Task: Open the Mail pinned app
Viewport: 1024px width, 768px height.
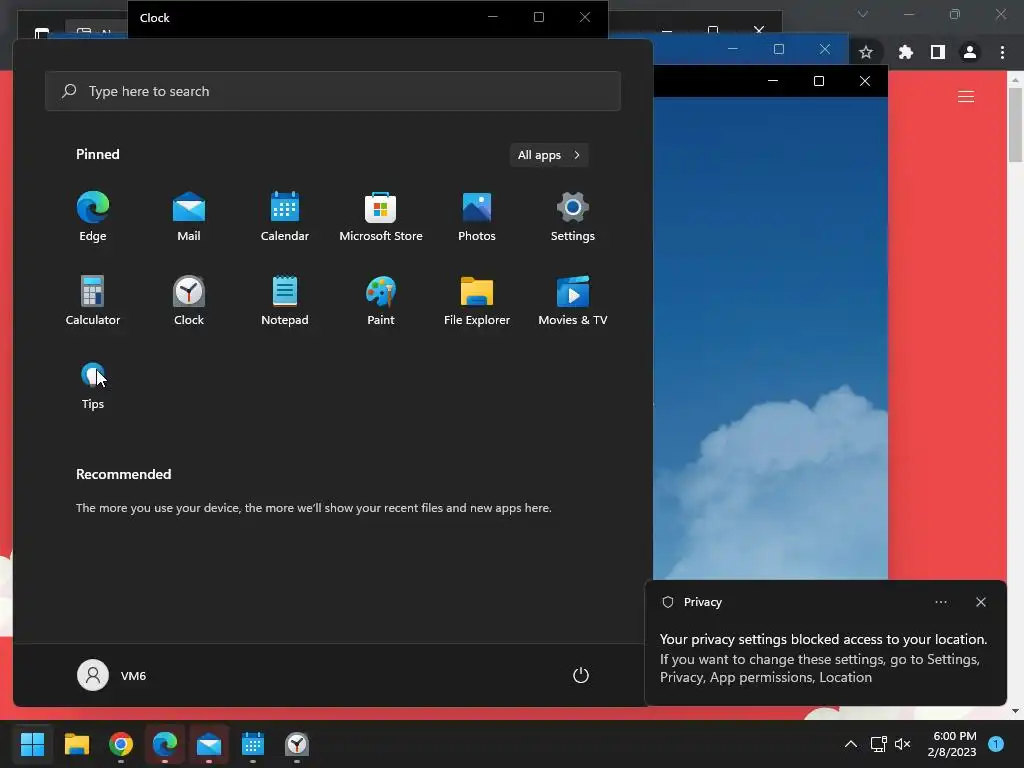Action: point(189,217)
